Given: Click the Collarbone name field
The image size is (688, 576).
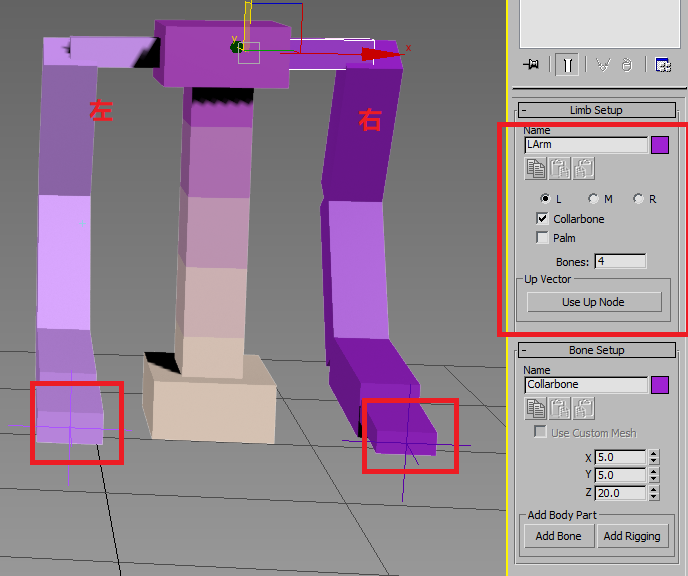Looking at the screenshot, I should point(586,385).
